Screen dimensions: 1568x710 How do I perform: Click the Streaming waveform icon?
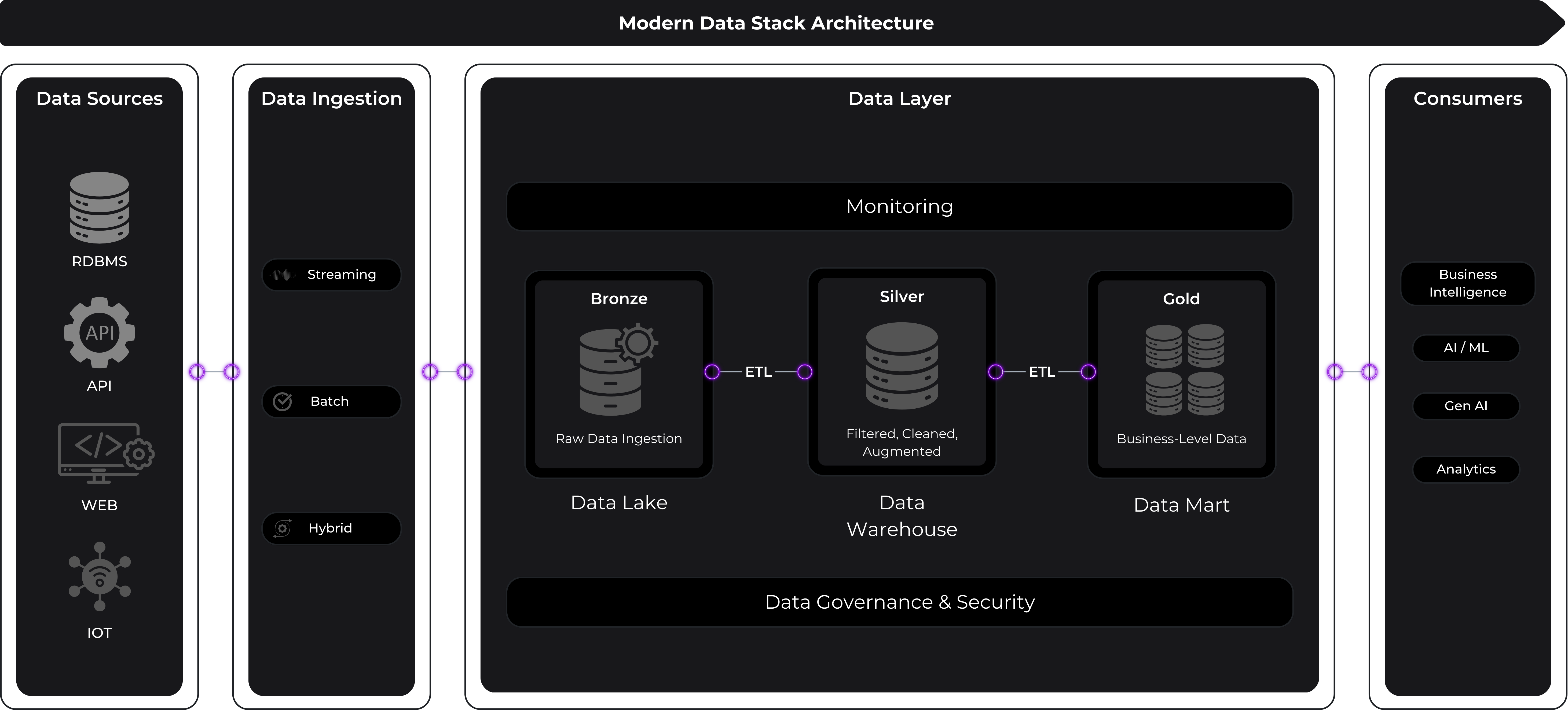[283, 275]
